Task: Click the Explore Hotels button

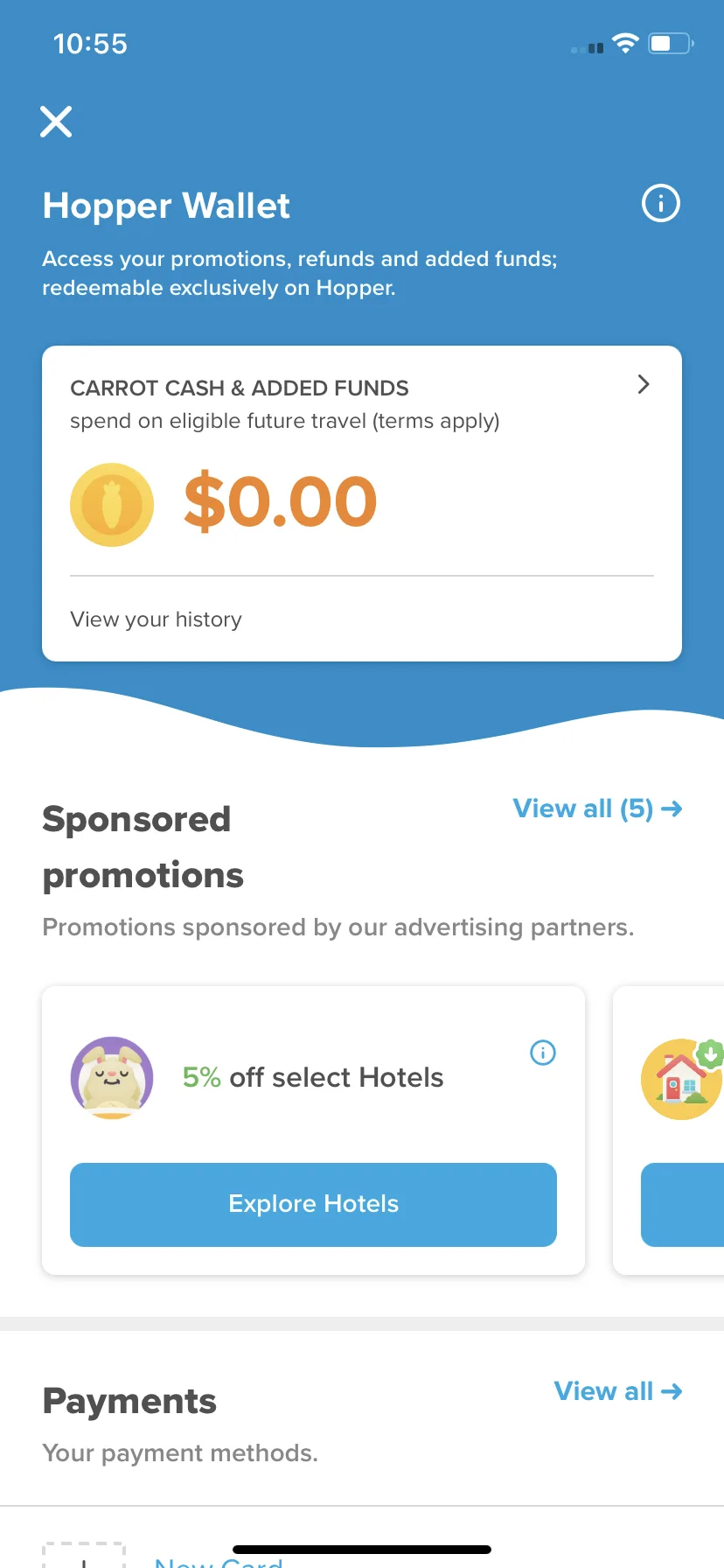Action: pos(313,1205)
